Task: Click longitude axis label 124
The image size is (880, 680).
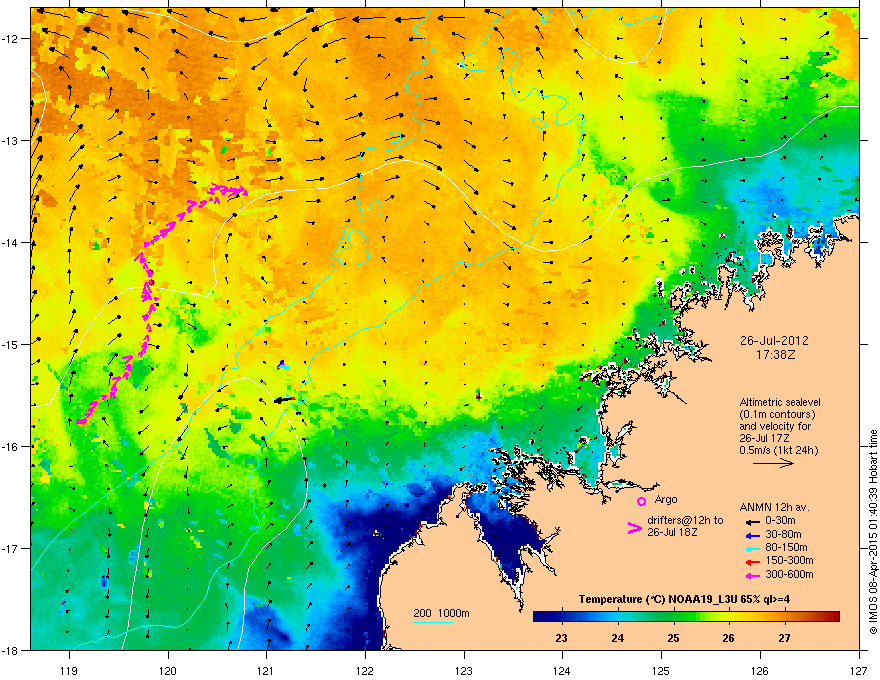Action: click(562, 670)
